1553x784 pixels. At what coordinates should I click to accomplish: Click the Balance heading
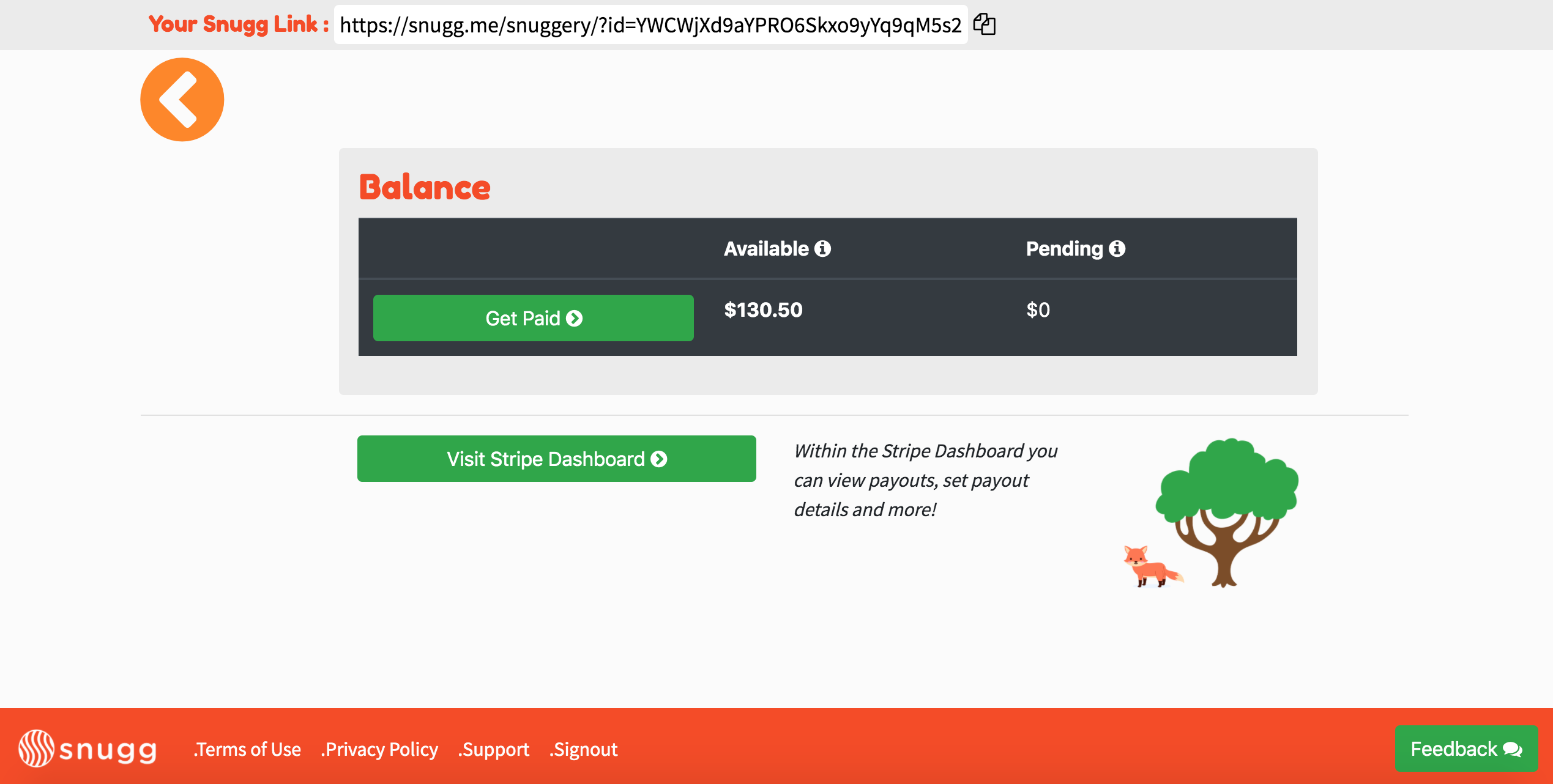(x=425, y=187)
